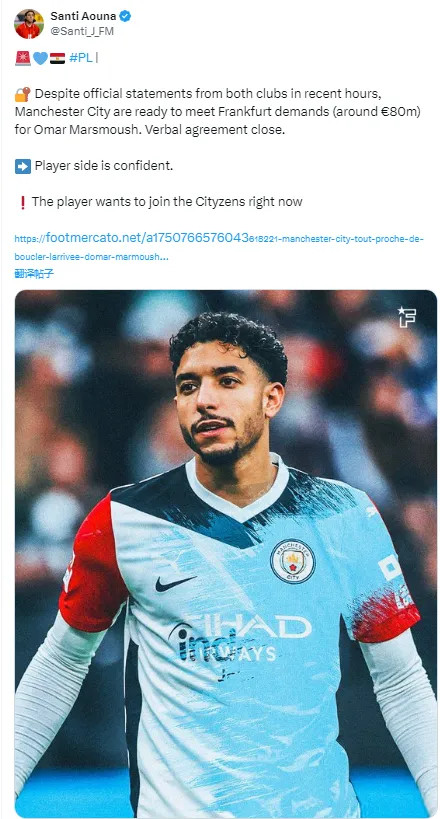Image resolution: width=440 pixels, height=819 pixels.
Task: Click the Foot Mercato watermark logo on photo
Action: point(406,317)
